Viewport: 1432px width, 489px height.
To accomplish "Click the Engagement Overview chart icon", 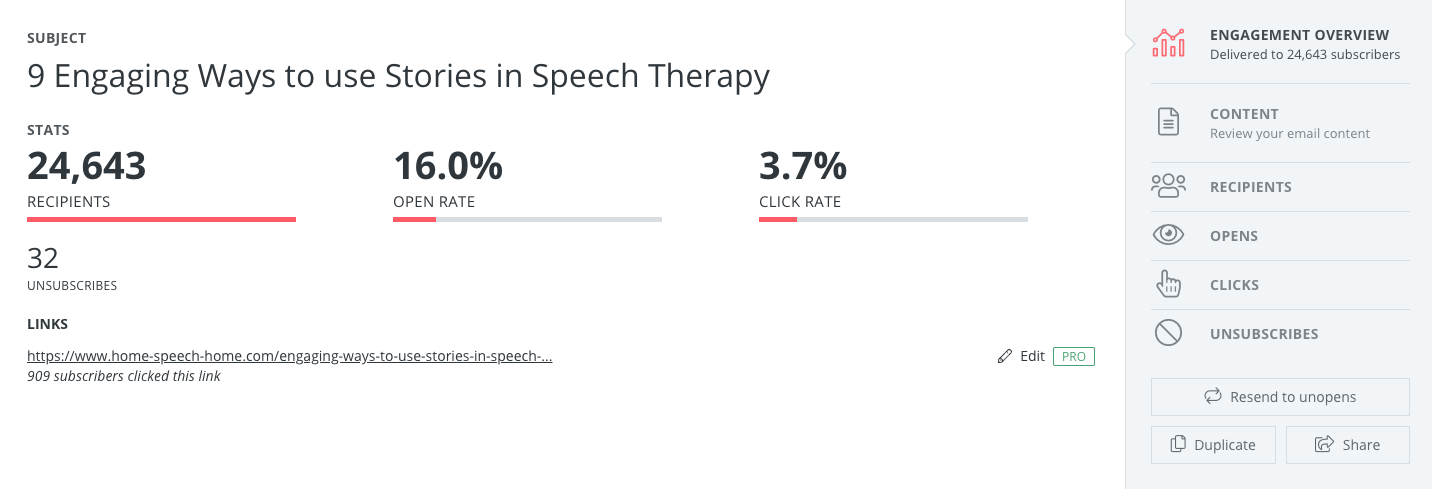I will coord(1168,43).
